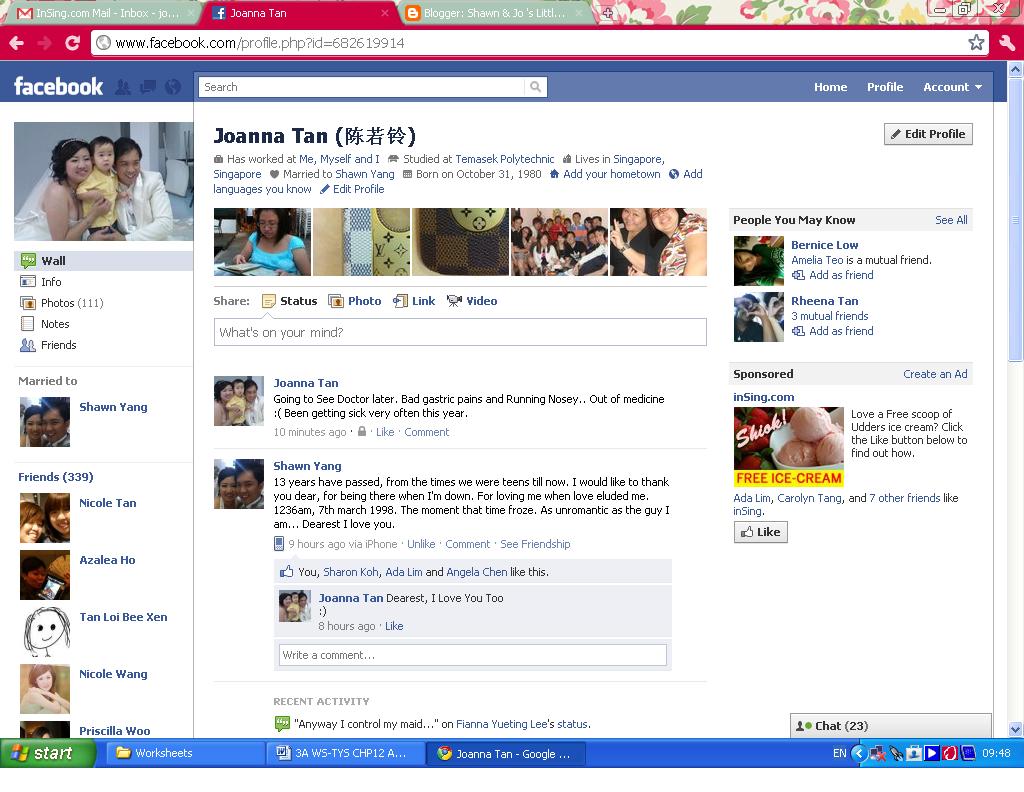Image resolution: width=1024 pixels, height=792 pixels.
Task: Click the privacy lock icon on post
Action: tap(362, 432)
